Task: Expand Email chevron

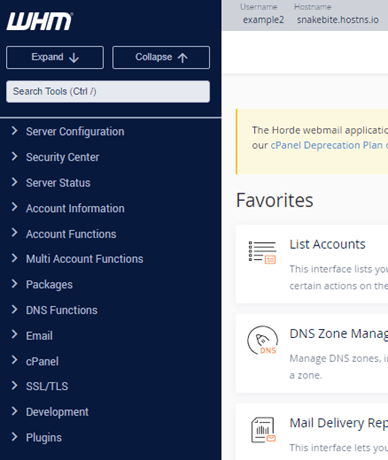Action: (14, 335)
